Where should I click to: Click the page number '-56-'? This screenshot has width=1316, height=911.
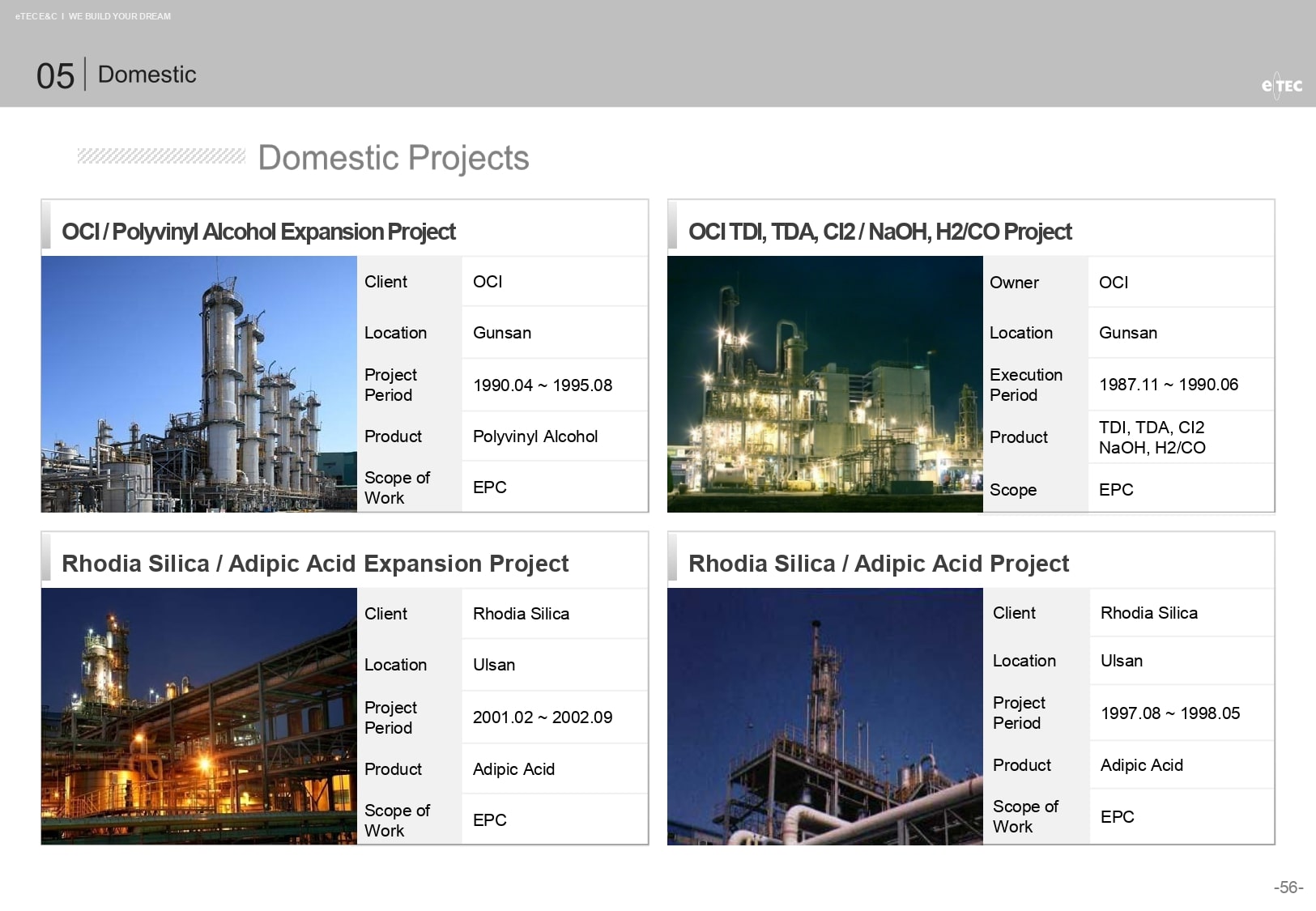1288,888
